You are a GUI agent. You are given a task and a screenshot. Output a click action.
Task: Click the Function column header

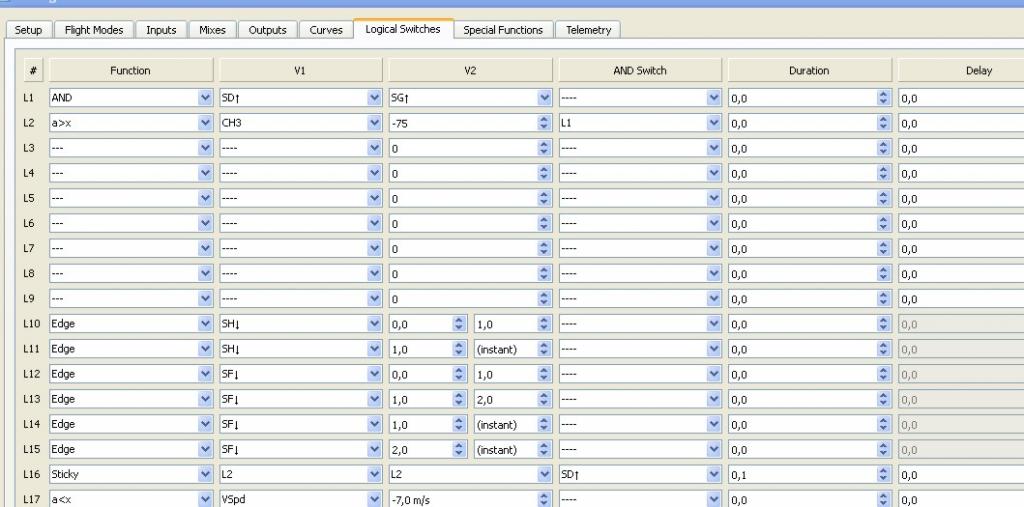click(x=130, y=71)
